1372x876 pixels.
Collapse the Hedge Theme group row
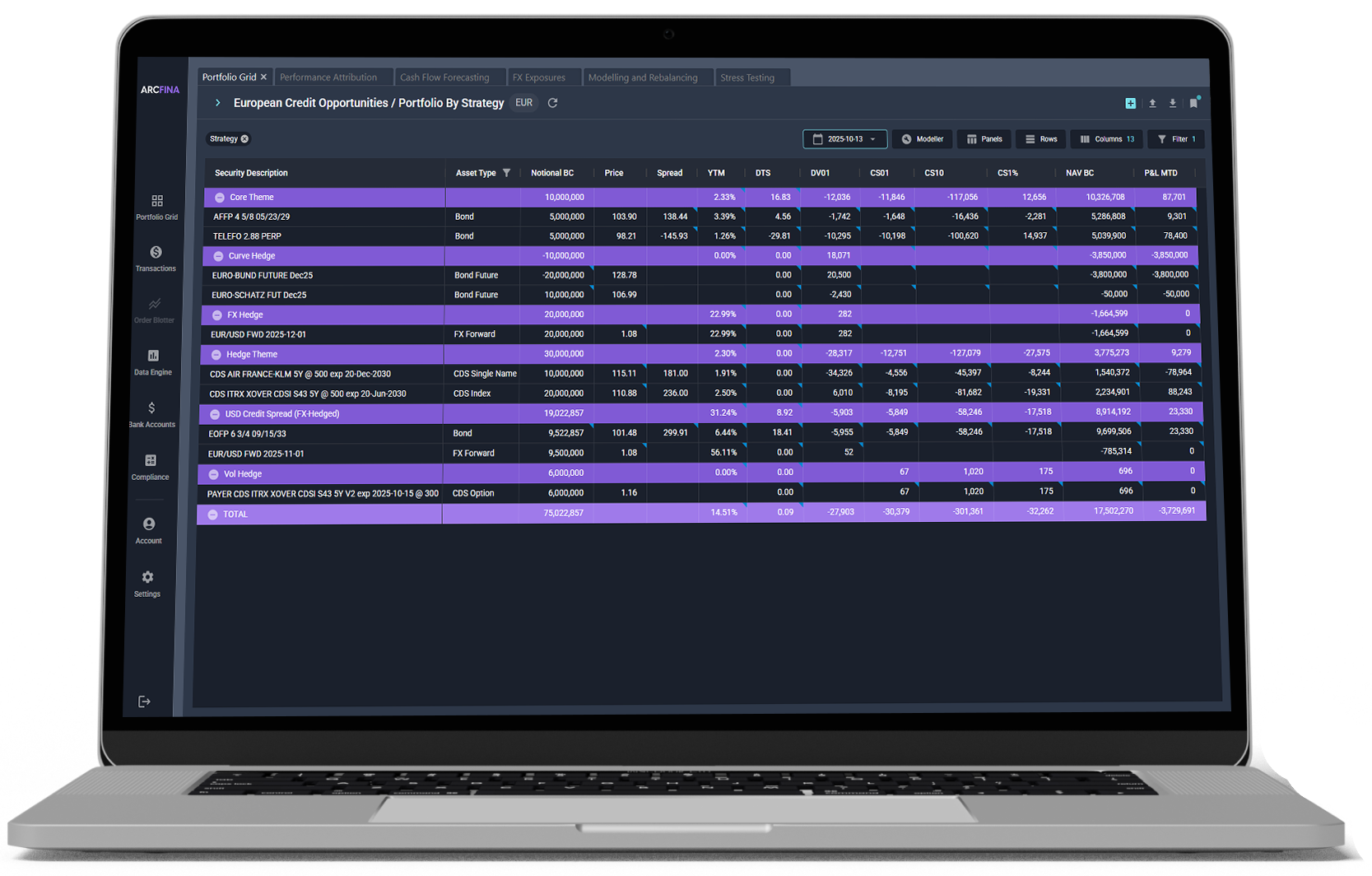[217, 354]
